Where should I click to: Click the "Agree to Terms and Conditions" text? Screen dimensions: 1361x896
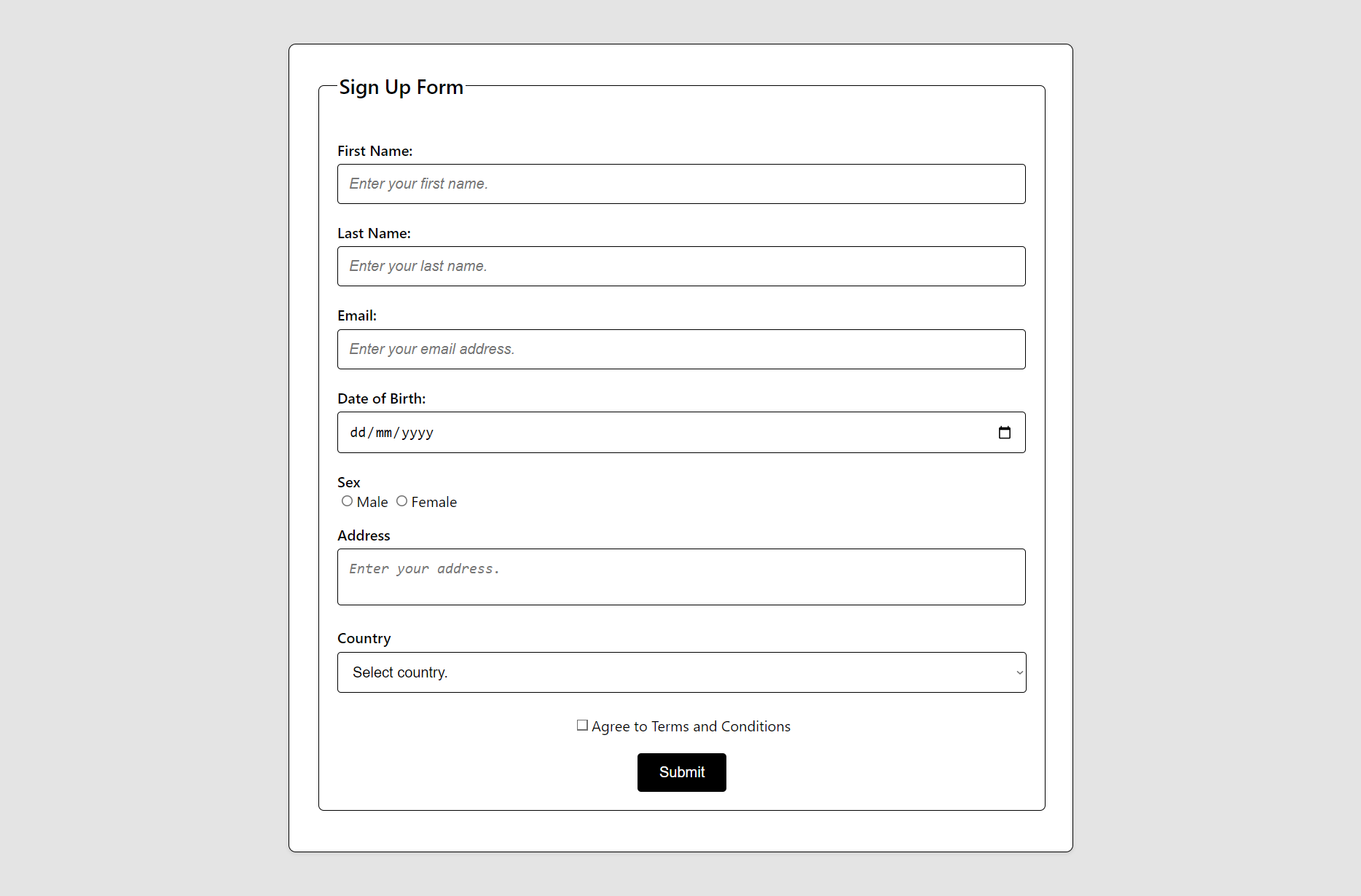pos(691,726)
